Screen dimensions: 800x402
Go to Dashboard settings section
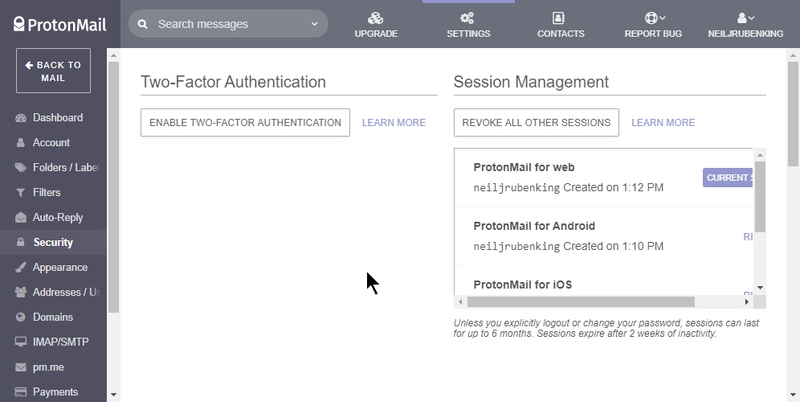(58, 118)
